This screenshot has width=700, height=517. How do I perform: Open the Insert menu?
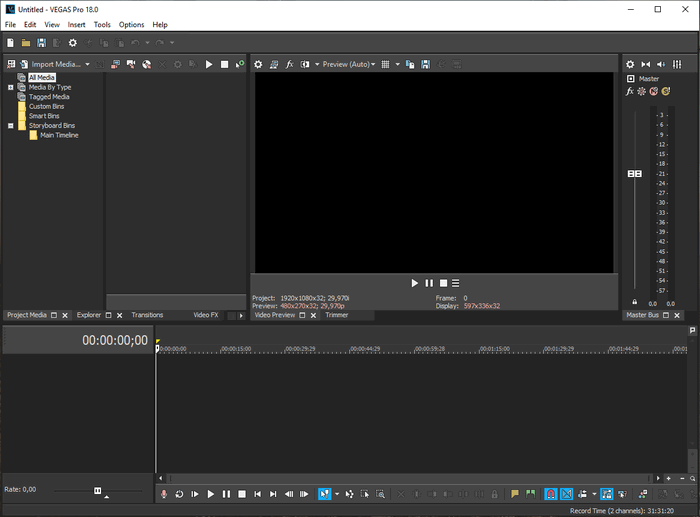click(x=76, y=25)
